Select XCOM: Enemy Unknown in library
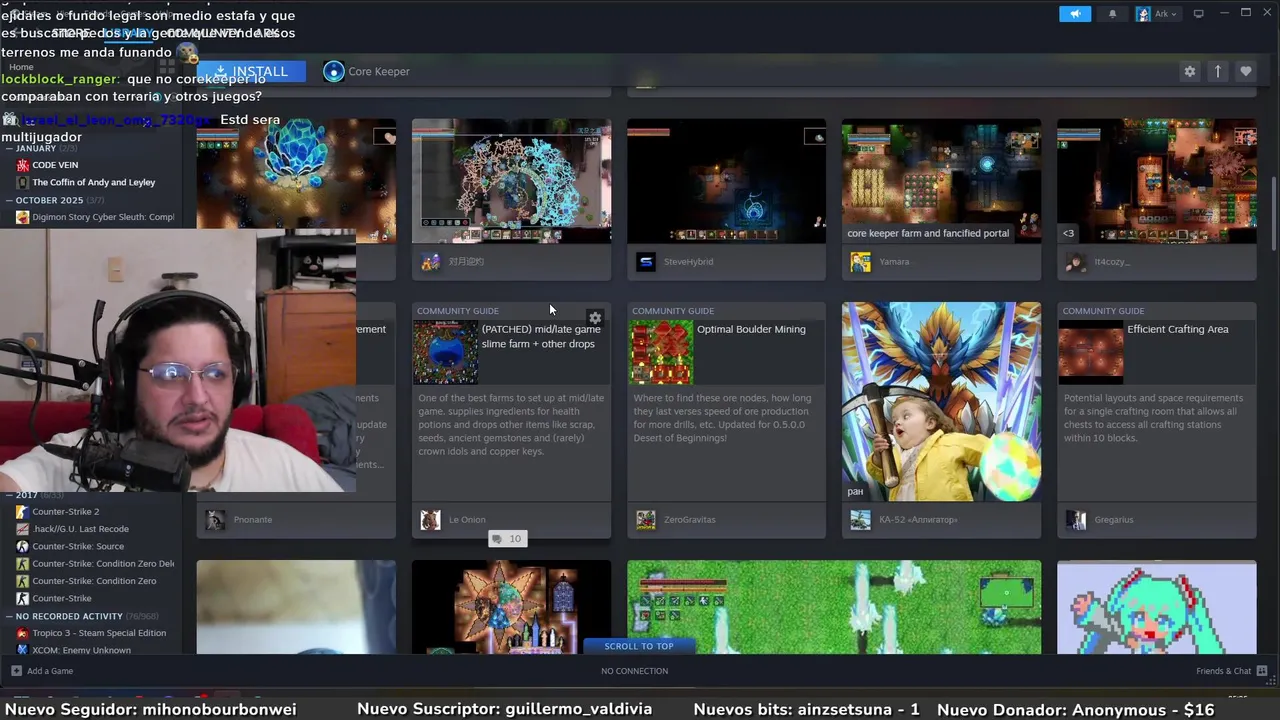 click(x=81, y=650)
